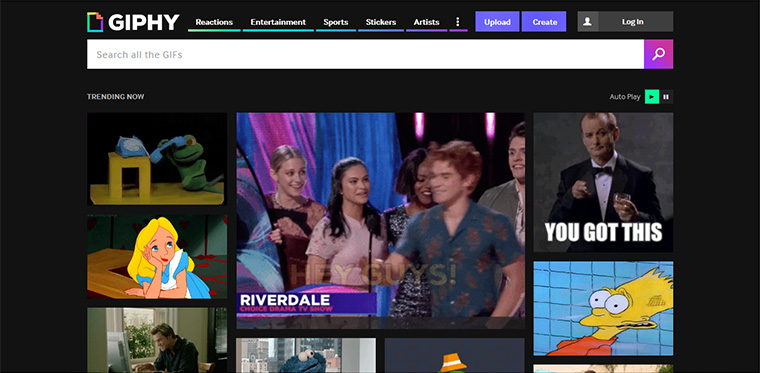Image resolution: width=760 pixels, height=373 pixels.
Task: Click the user avatar icon beside Log In
Action: (x=587, y=22)
